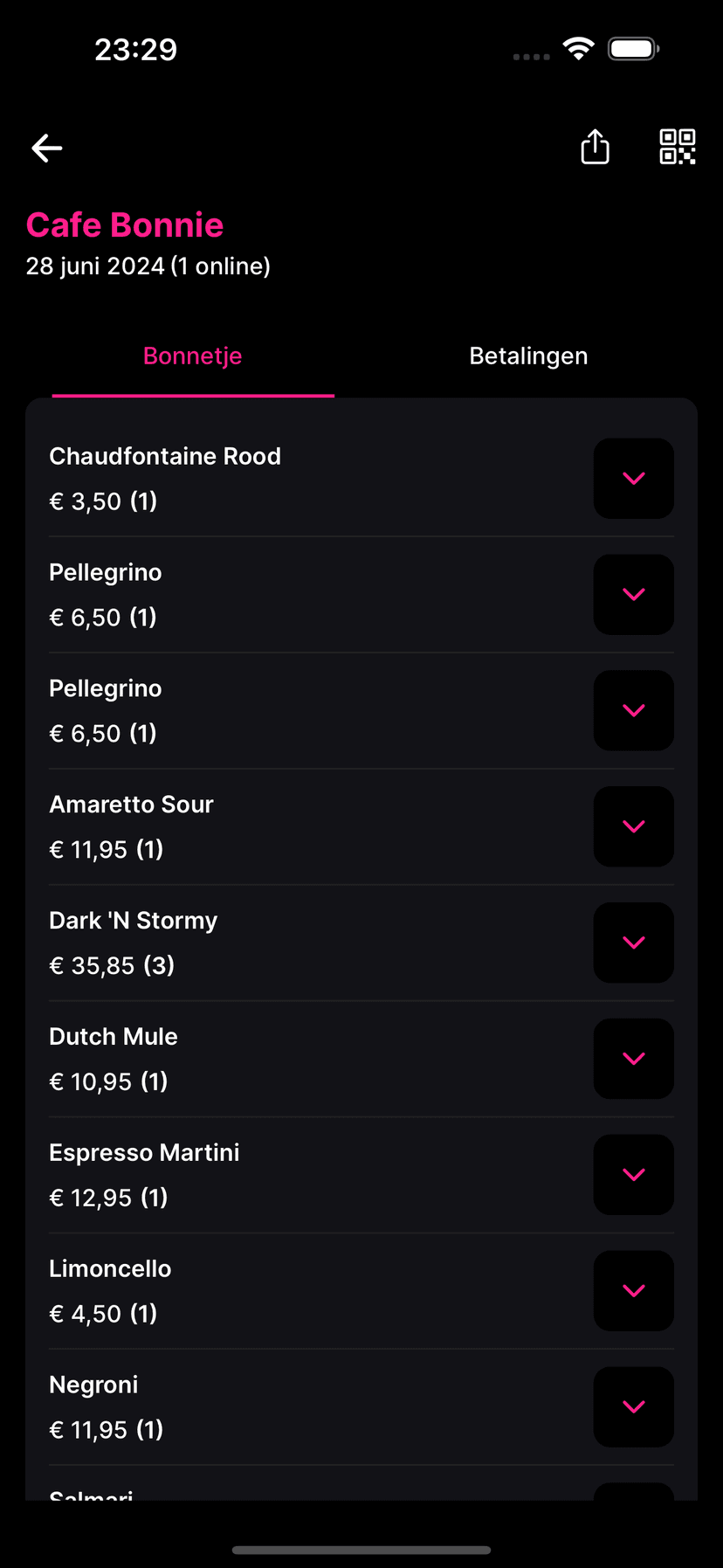This screenshot has width=723, height=1568.
Task: Tap the battery indicator icon
Action: point(633,49)
